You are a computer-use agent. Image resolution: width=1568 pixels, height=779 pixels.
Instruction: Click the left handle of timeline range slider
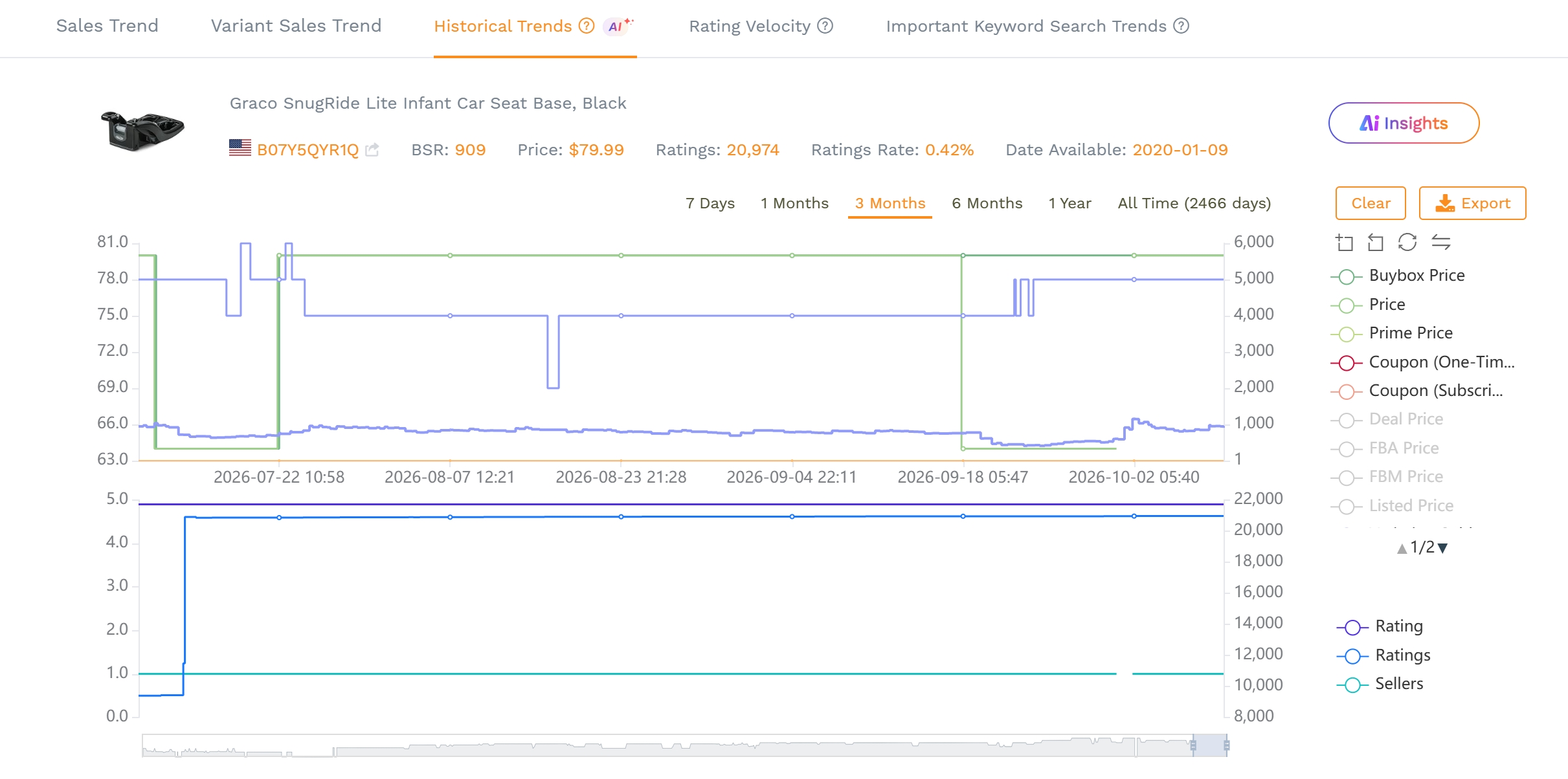pyautogui.click(x=1193, y=745)
